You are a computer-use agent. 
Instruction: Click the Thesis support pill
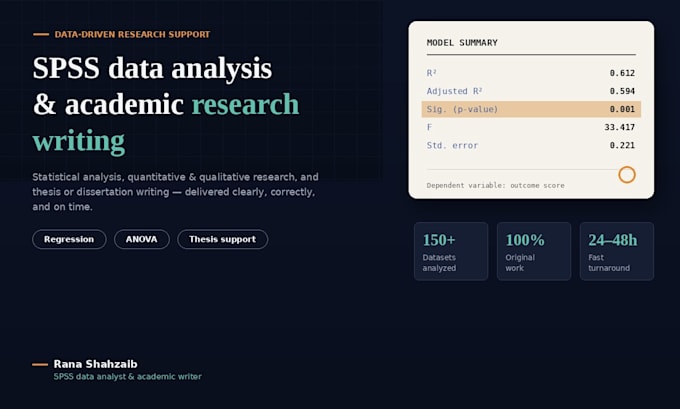222,239
